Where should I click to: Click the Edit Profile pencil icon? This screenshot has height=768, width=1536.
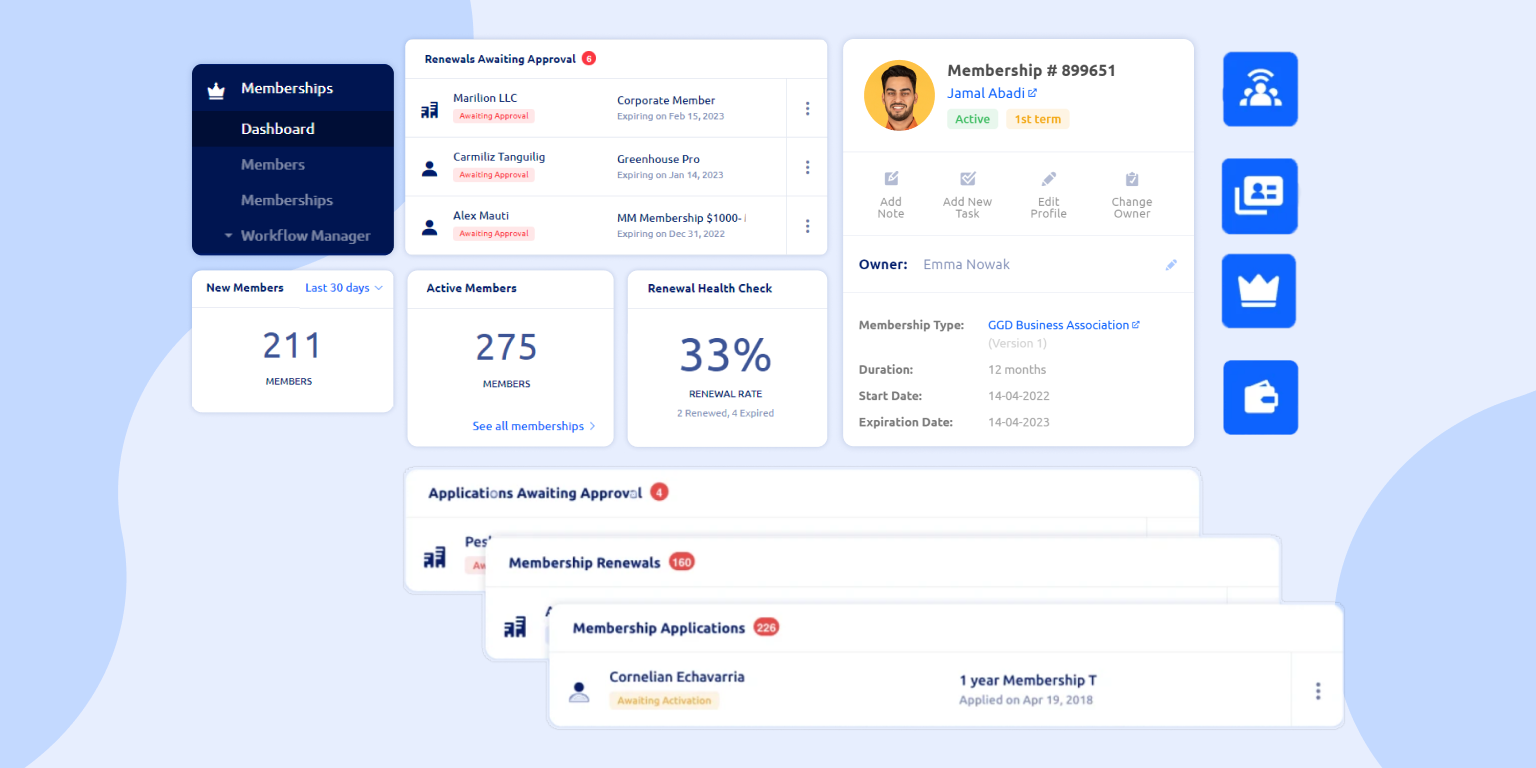(1048, 179)
